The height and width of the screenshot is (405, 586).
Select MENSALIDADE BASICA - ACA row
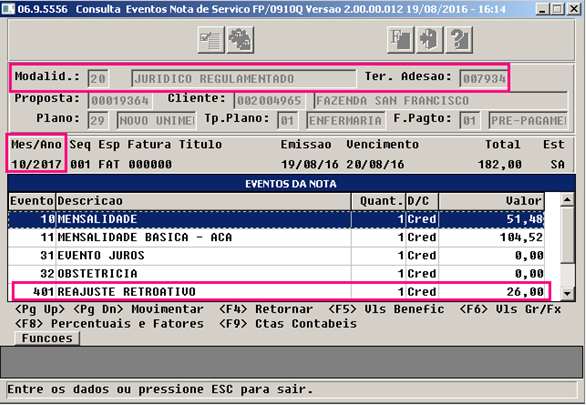pyautogui.click(x=276, y=237)
